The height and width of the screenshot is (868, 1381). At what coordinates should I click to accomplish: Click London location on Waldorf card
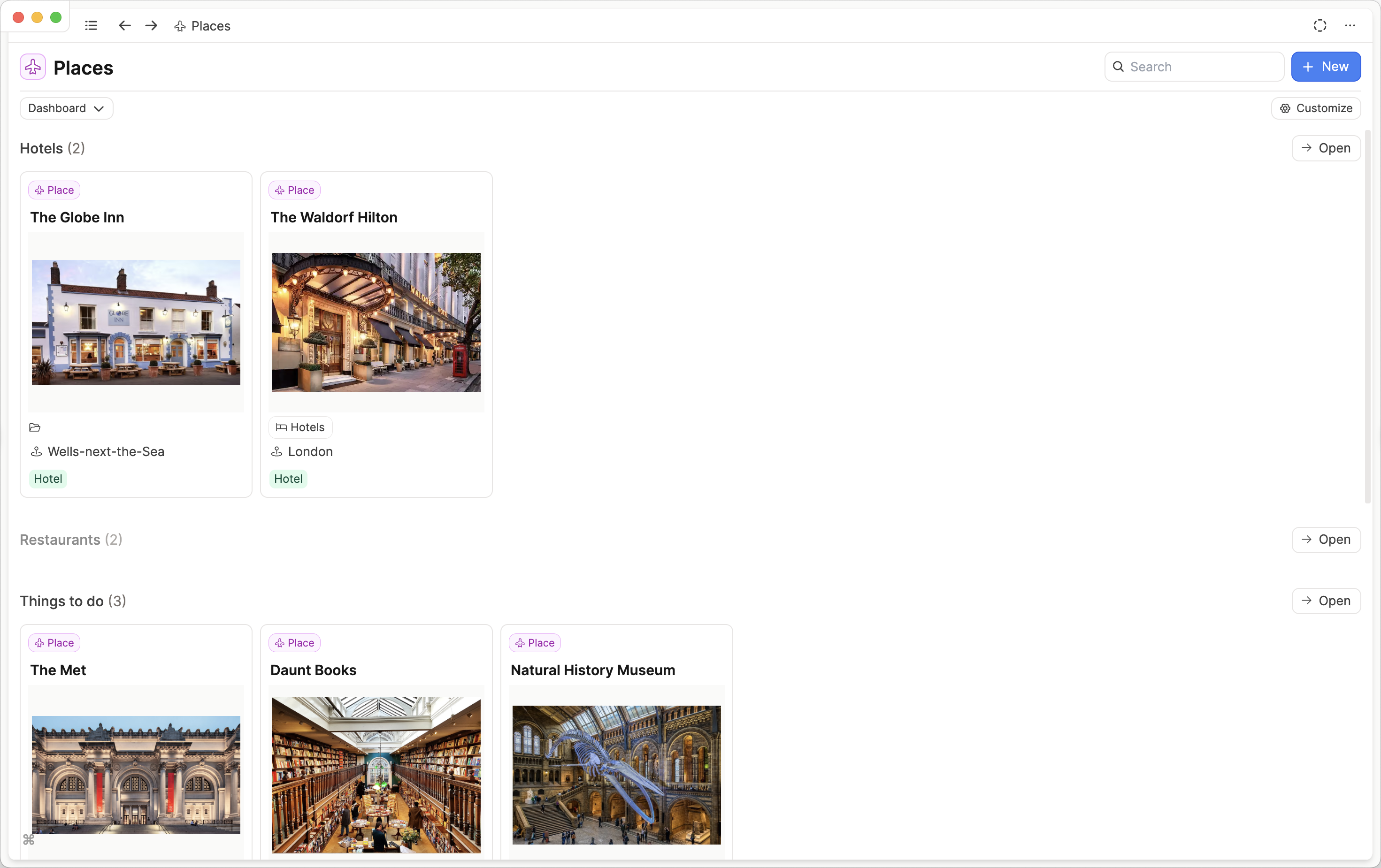coord(302,452)
